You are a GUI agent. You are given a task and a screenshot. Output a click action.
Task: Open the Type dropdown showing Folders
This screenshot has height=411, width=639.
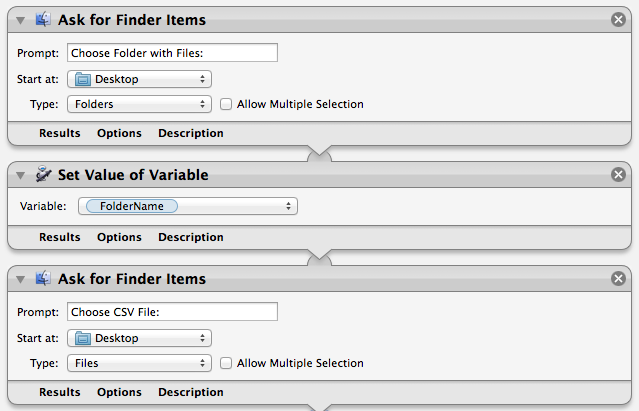[139, 104]
